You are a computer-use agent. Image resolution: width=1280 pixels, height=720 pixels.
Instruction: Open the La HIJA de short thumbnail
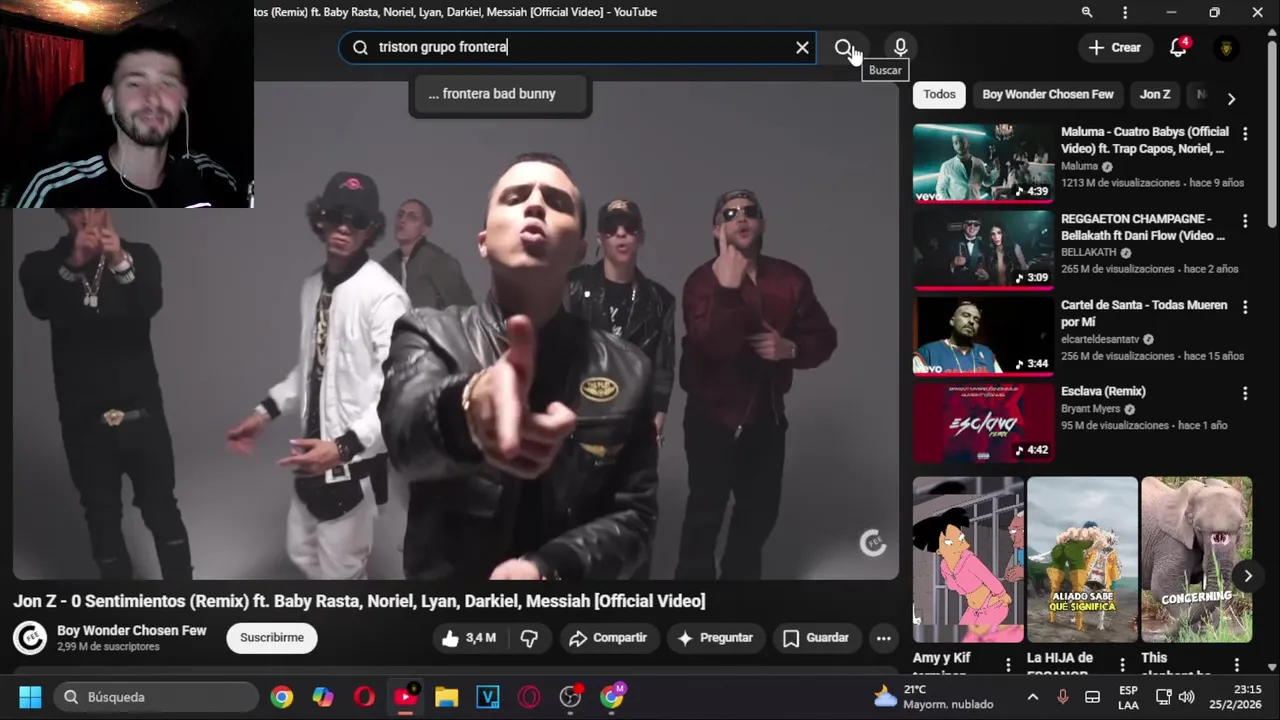(1082, 560)
